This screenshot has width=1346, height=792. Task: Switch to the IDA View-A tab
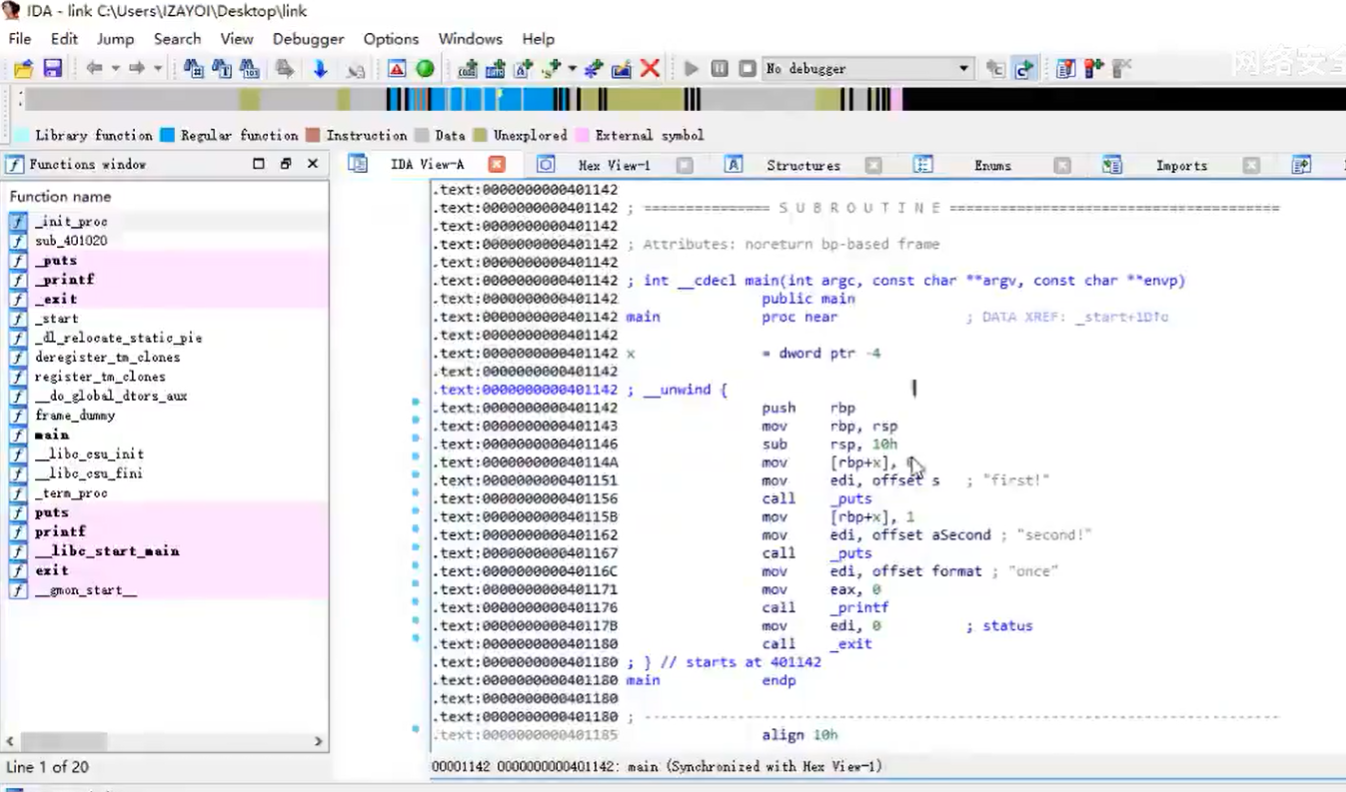[427, 165]
